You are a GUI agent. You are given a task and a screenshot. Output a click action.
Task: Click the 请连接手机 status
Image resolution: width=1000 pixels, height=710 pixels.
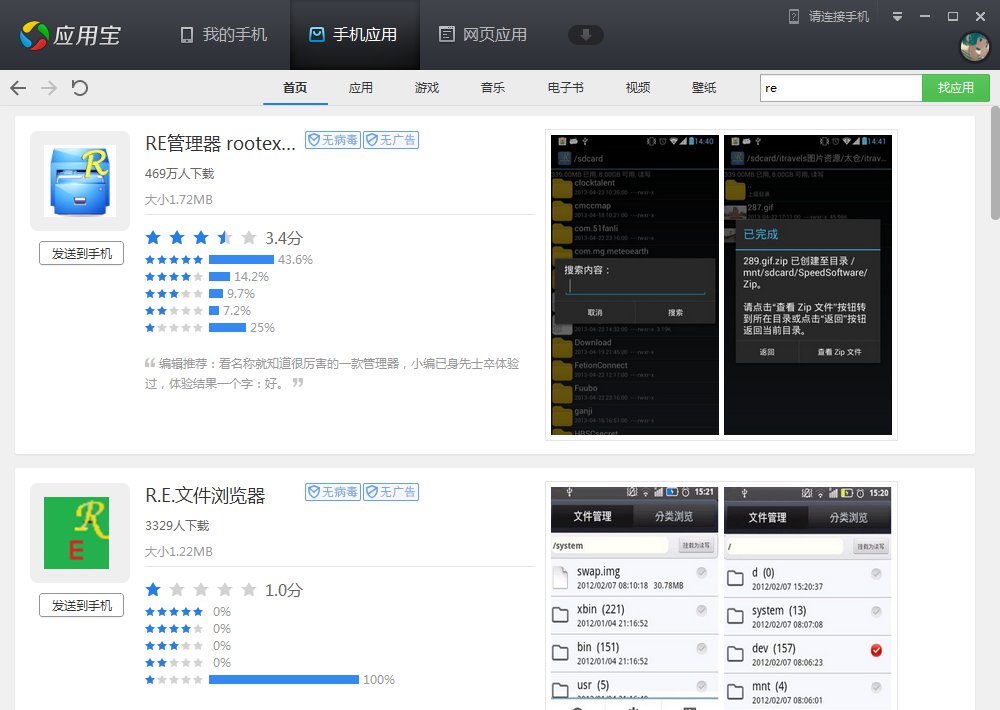coord(829,17)
